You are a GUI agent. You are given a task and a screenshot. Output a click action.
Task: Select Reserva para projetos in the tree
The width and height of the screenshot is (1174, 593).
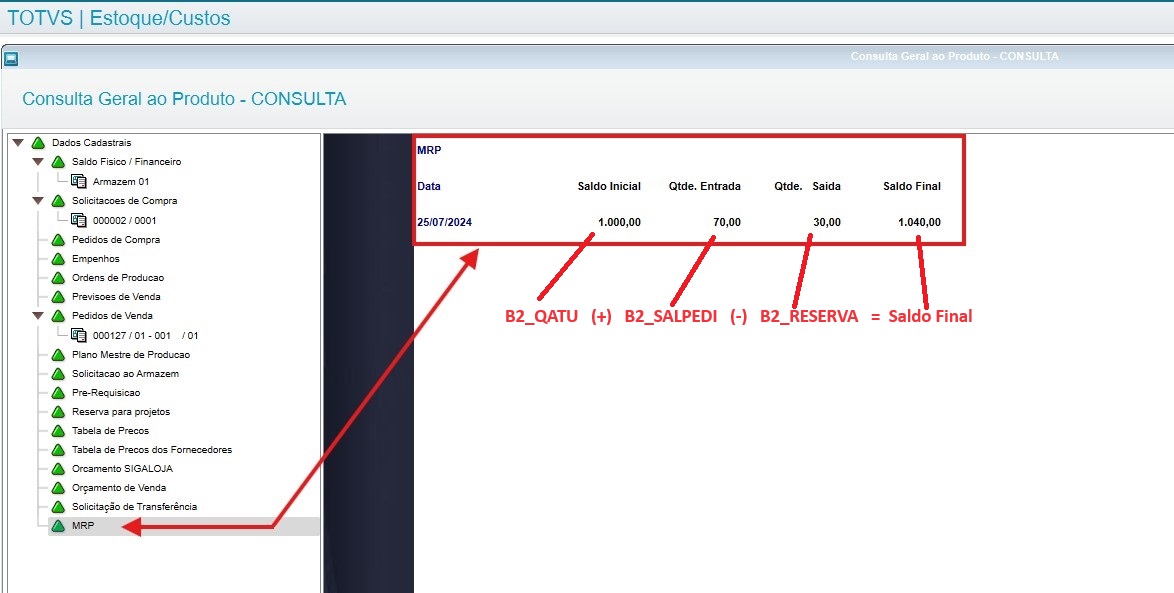[121, 412]
